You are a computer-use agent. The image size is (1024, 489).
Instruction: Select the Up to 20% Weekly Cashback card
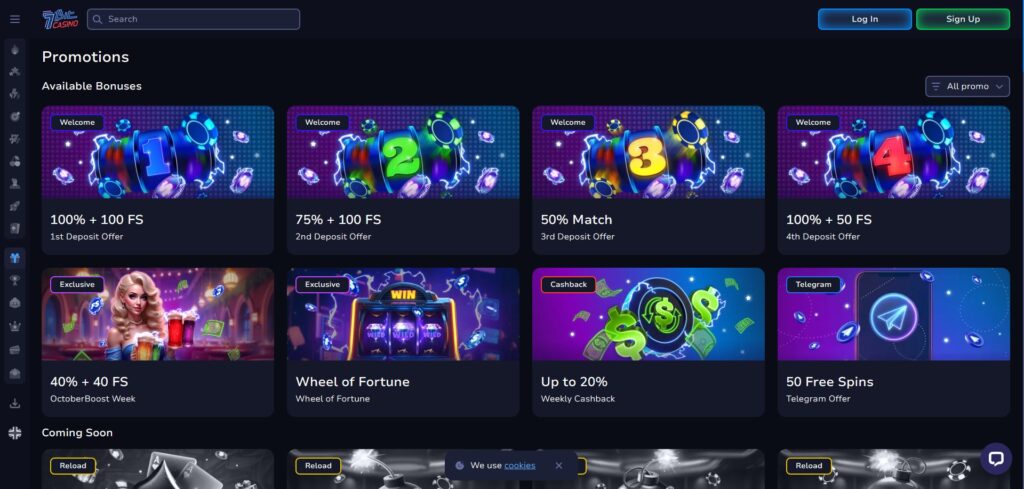click(x=648, y=341)
